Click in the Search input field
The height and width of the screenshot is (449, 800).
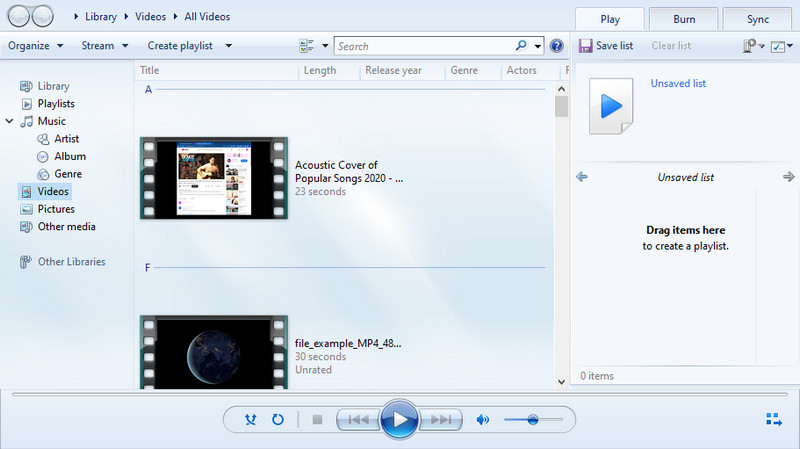424,46
